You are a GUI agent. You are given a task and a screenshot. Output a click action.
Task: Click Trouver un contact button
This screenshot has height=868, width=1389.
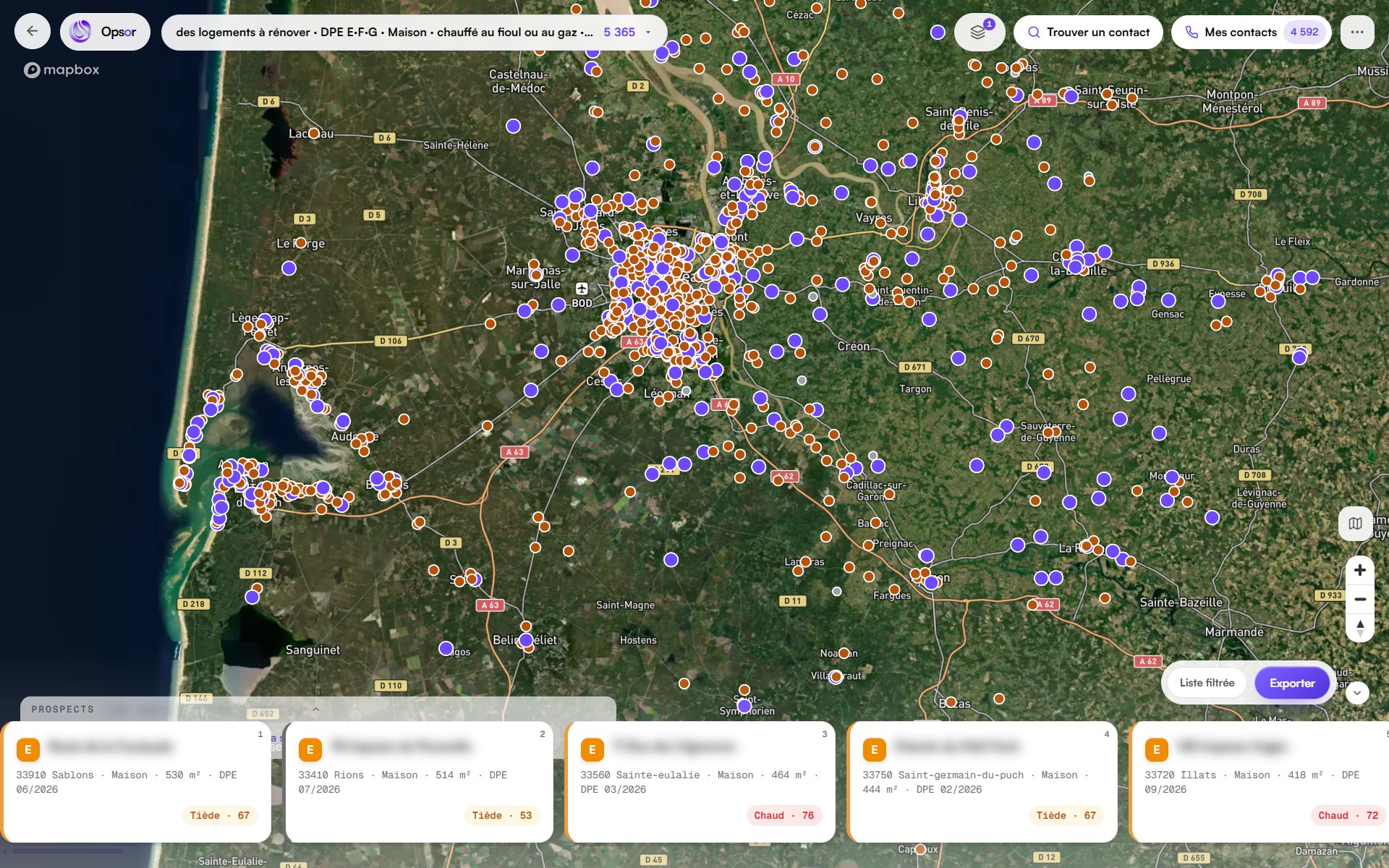[x=1088, y=32]
